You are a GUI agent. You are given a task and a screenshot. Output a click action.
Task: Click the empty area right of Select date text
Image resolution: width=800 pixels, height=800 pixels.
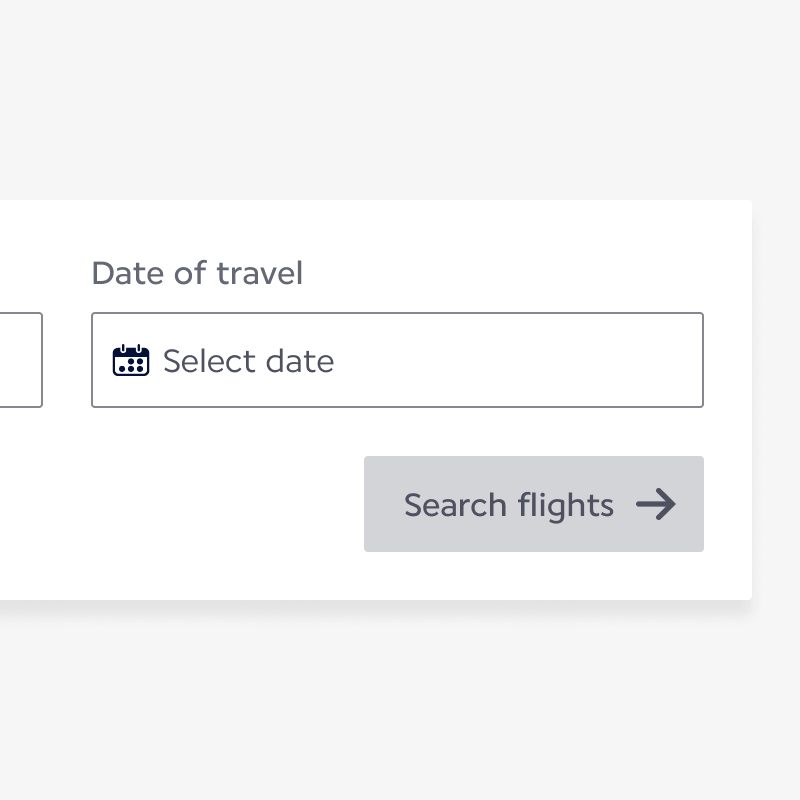pyautogui.click(x=520, y=360)
